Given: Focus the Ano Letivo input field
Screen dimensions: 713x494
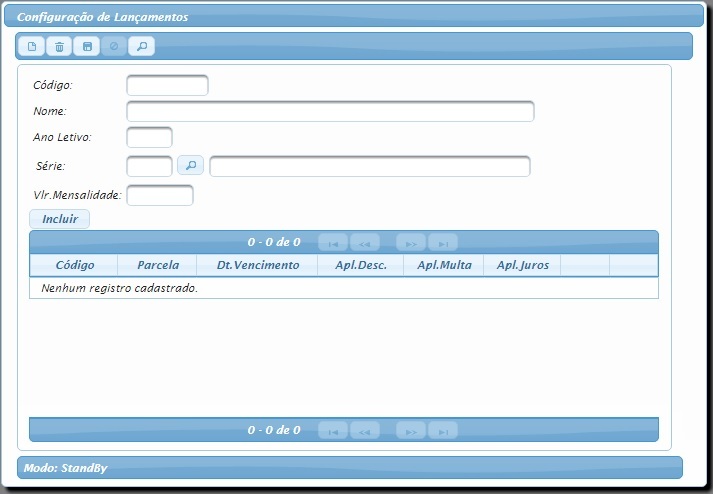Looking at the screenshot, I should click(x=150, y=137).
